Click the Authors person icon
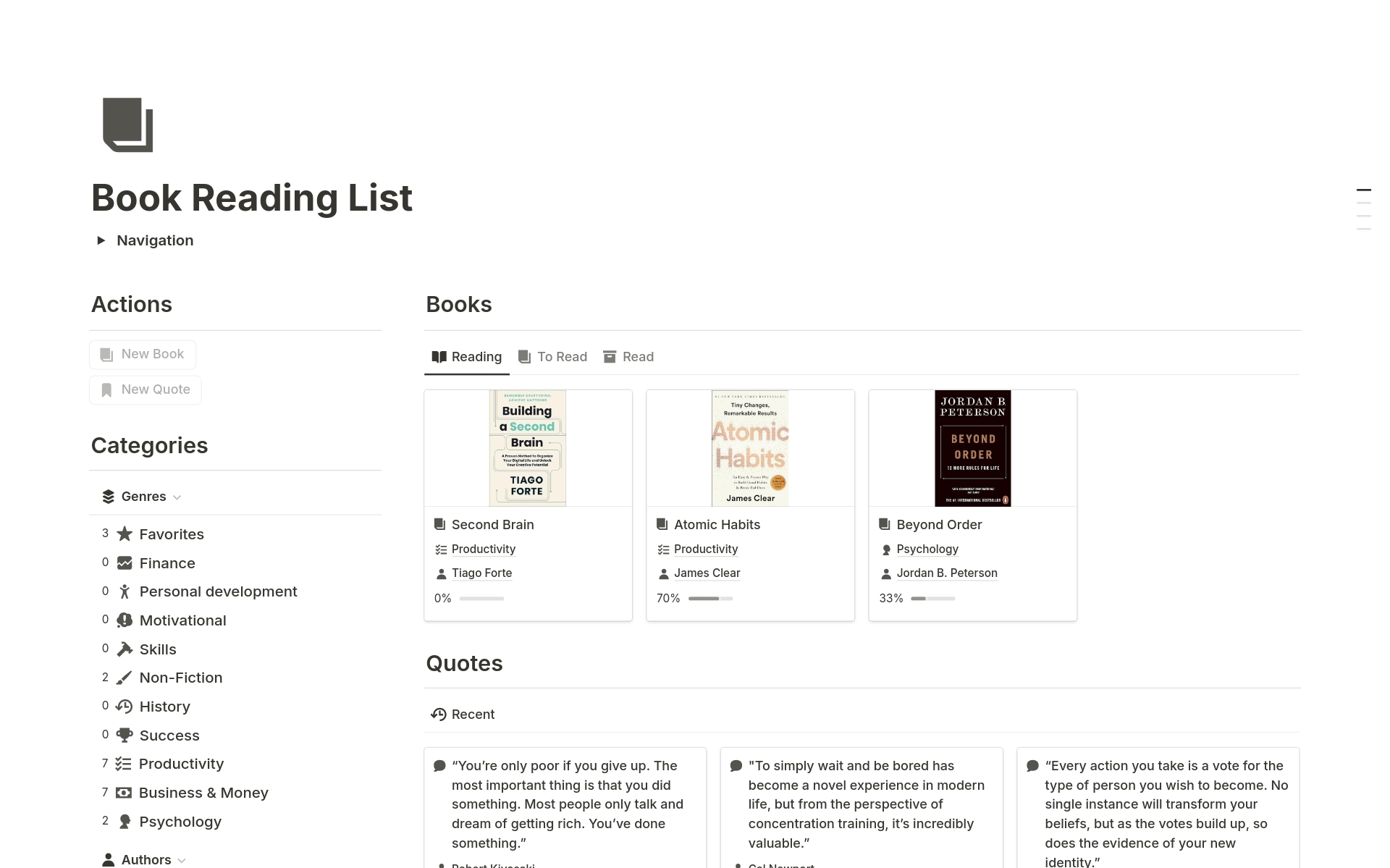Image resolution: width=1390 pixels, height=868 pixels. pyautogui.click(x=107, y=859)
